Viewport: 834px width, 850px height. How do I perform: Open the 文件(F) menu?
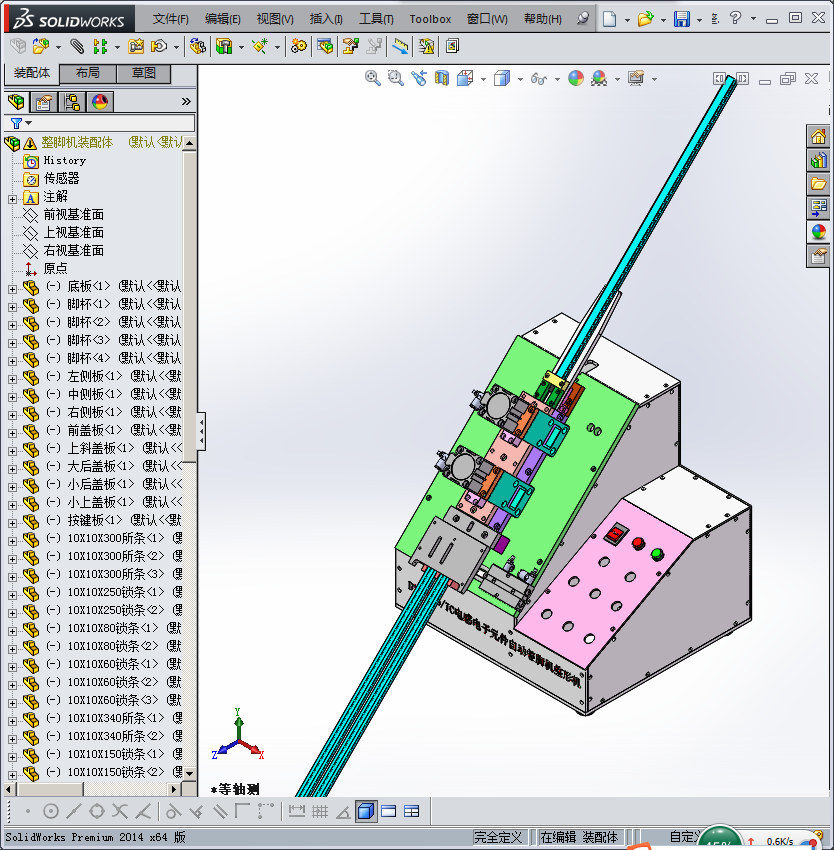pyautogui.click(x=170, y=19)
